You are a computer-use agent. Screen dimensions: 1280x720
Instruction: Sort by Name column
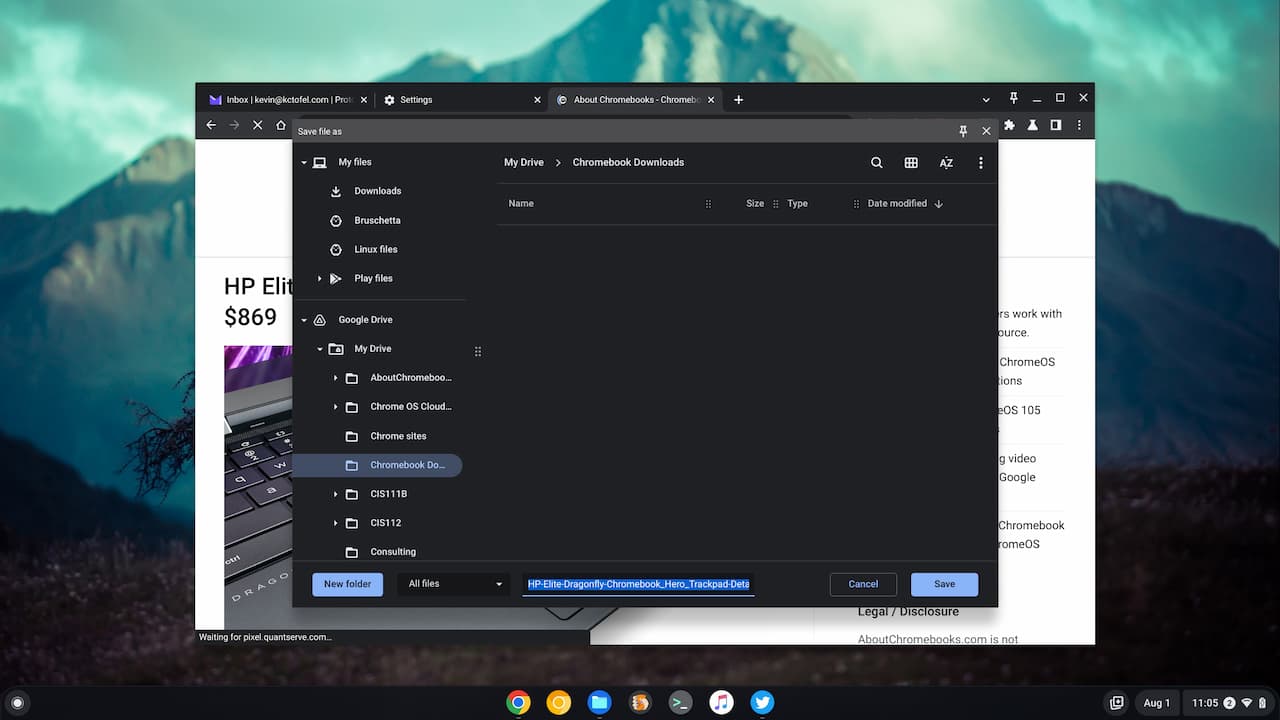pos(521,204)
